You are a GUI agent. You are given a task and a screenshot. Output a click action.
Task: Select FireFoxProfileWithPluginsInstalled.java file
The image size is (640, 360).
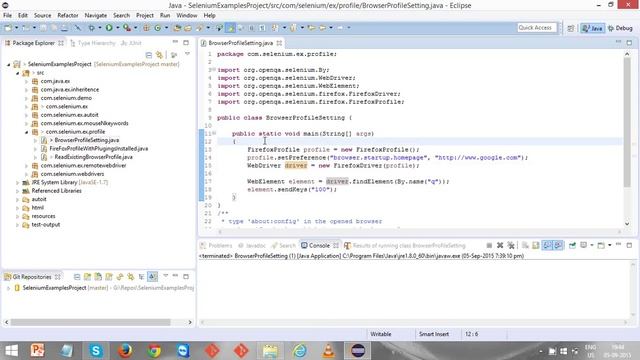click(99, 149)
